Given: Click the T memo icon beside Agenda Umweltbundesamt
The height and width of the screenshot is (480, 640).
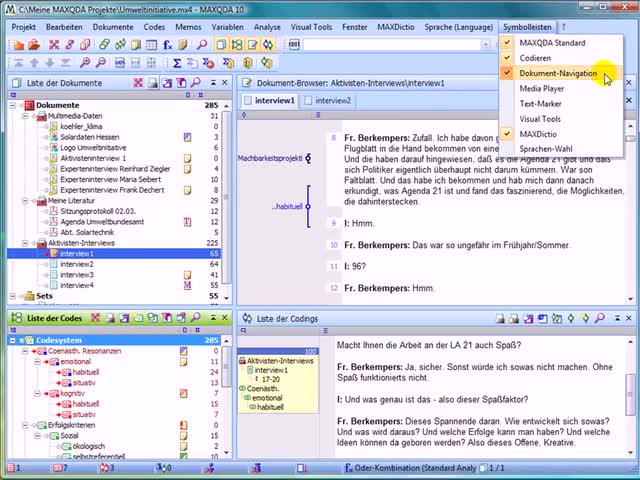Looking at the screenshot, I should 187,222.
